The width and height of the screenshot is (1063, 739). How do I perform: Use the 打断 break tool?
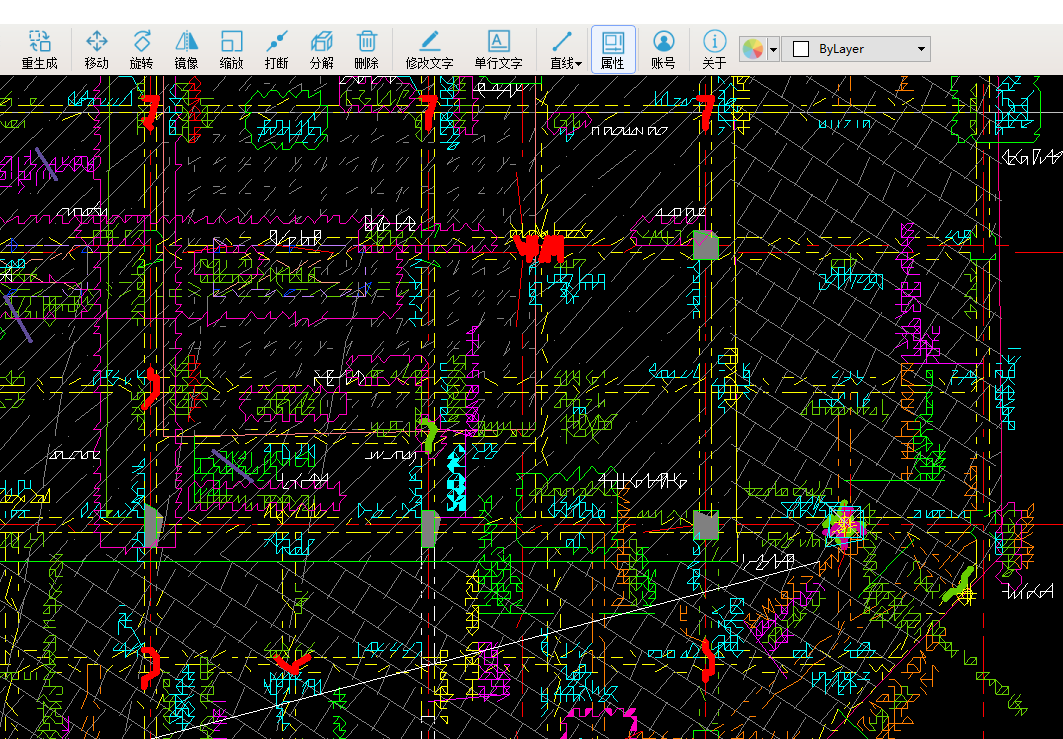tap(277, 41)
